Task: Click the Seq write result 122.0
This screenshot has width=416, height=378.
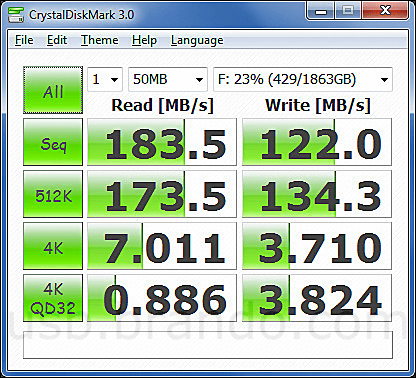Action: (x=317, y=142)
